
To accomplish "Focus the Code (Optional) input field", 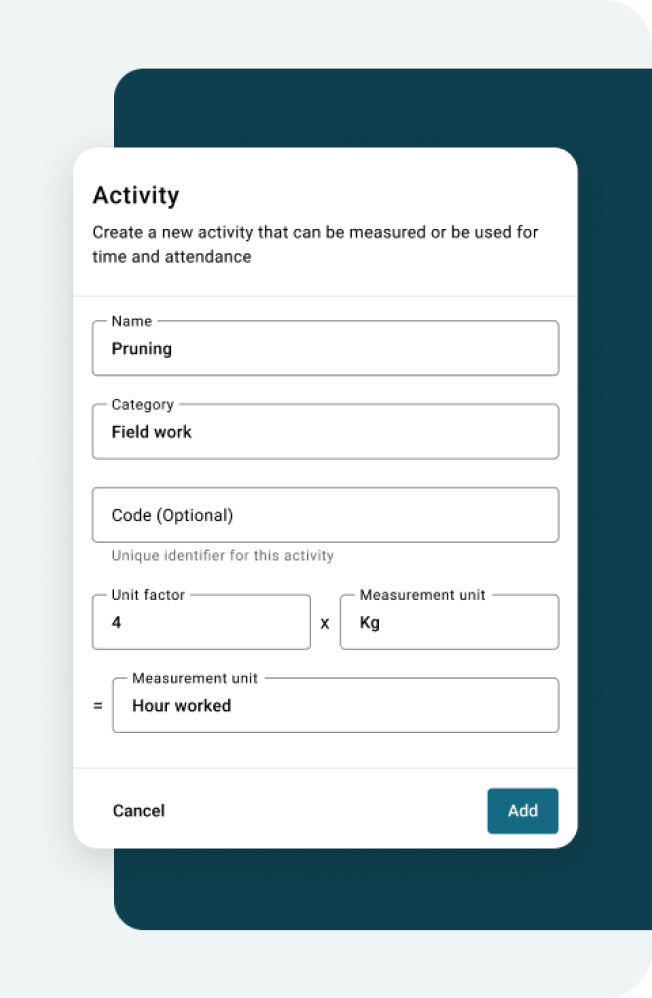I will click(325, 515).
